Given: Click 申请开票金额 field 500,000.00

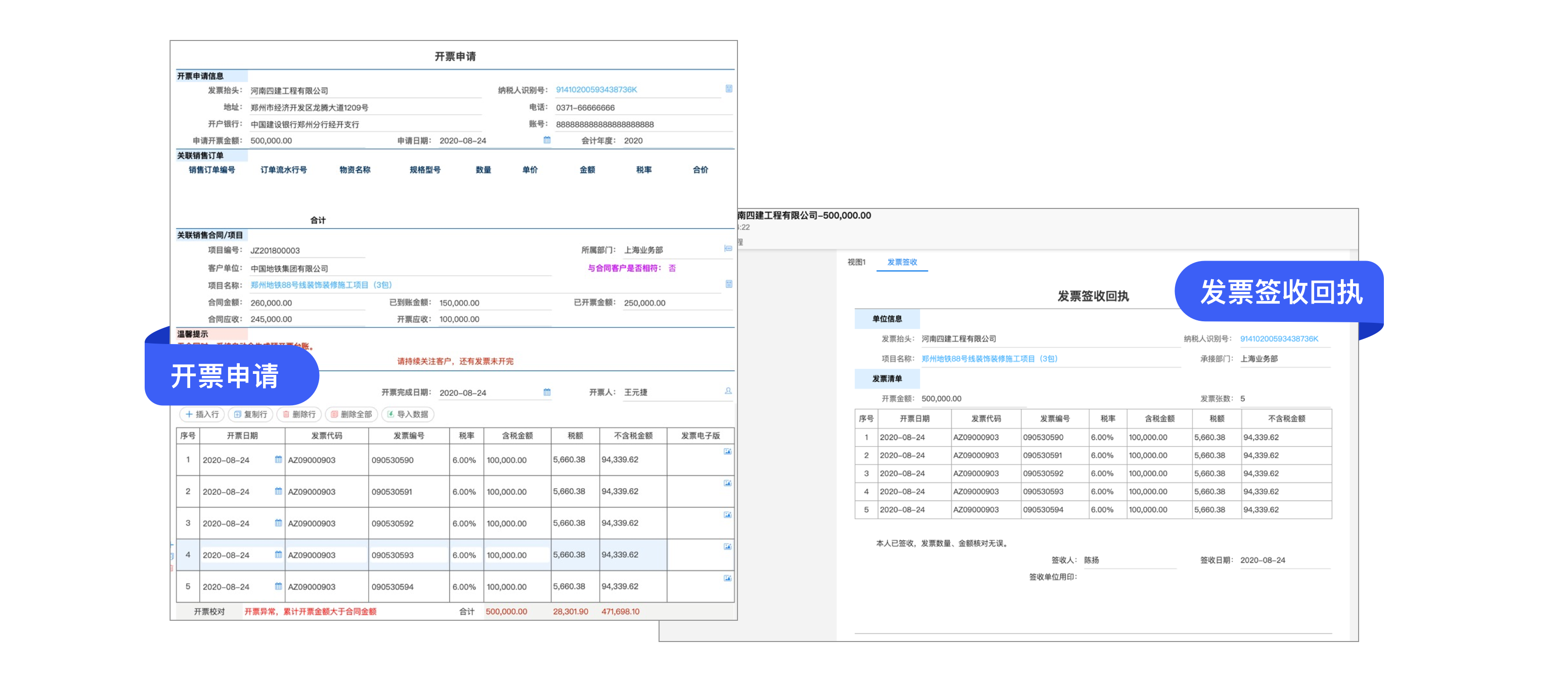Looking at the screenshot, I should pos(308,141).
